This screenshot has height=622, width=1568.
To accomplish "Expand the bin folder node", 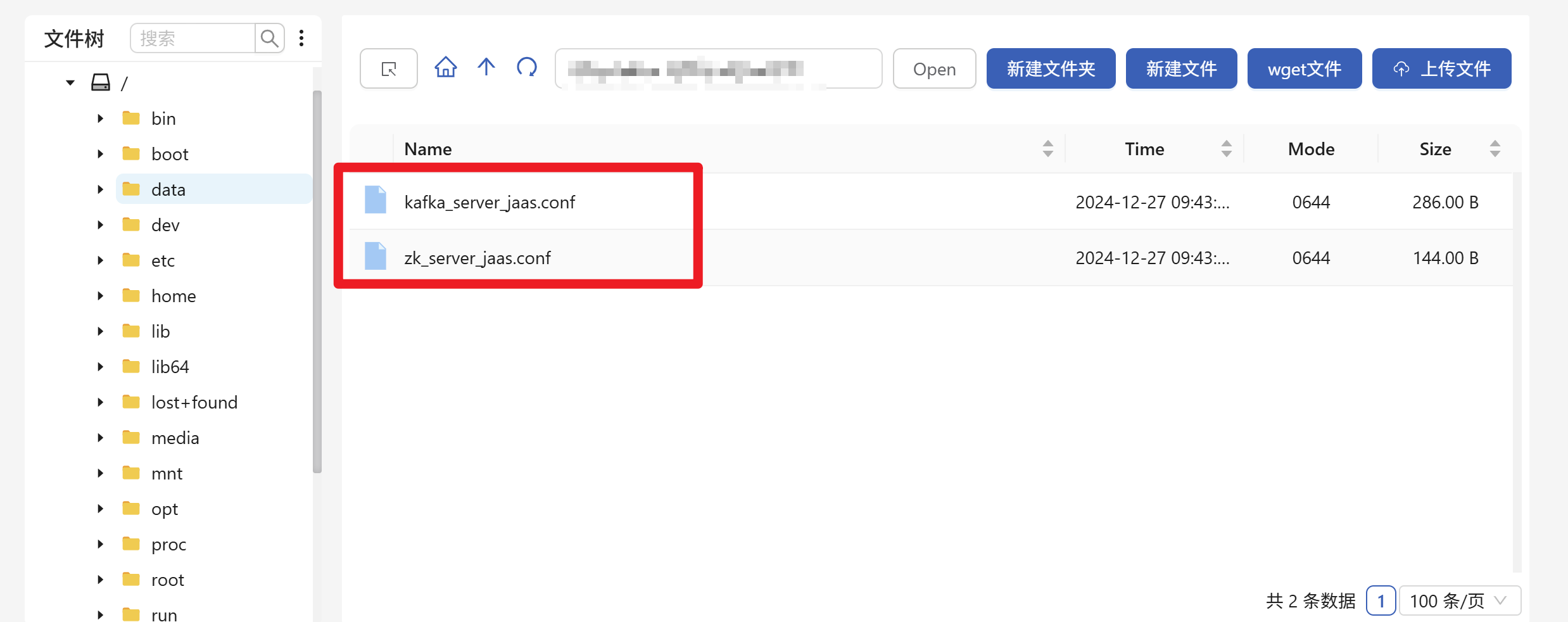I will pyautogui.click(x=100, y=118).
